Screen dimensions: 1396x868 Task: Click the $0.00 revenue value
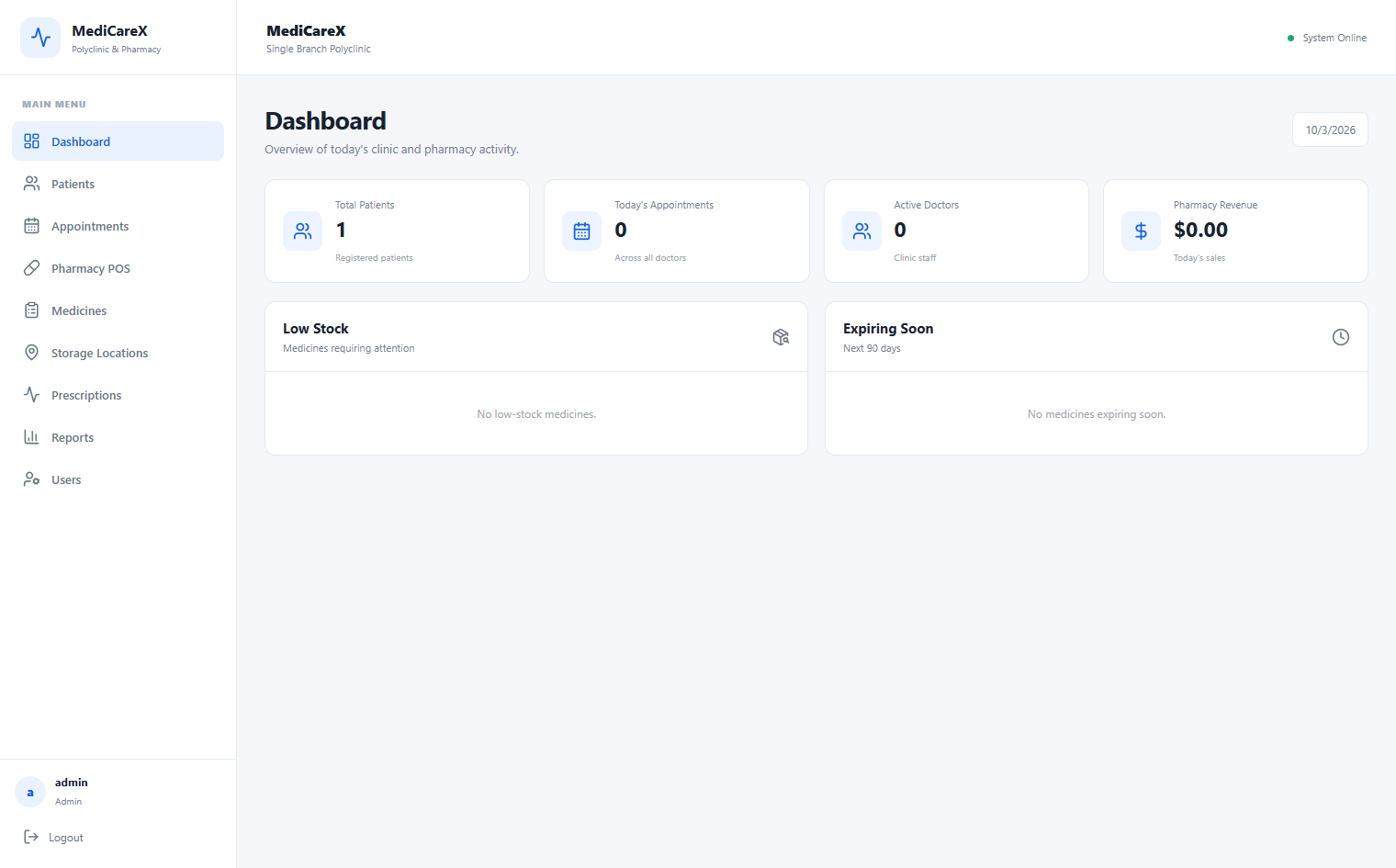pos(1200,230)
